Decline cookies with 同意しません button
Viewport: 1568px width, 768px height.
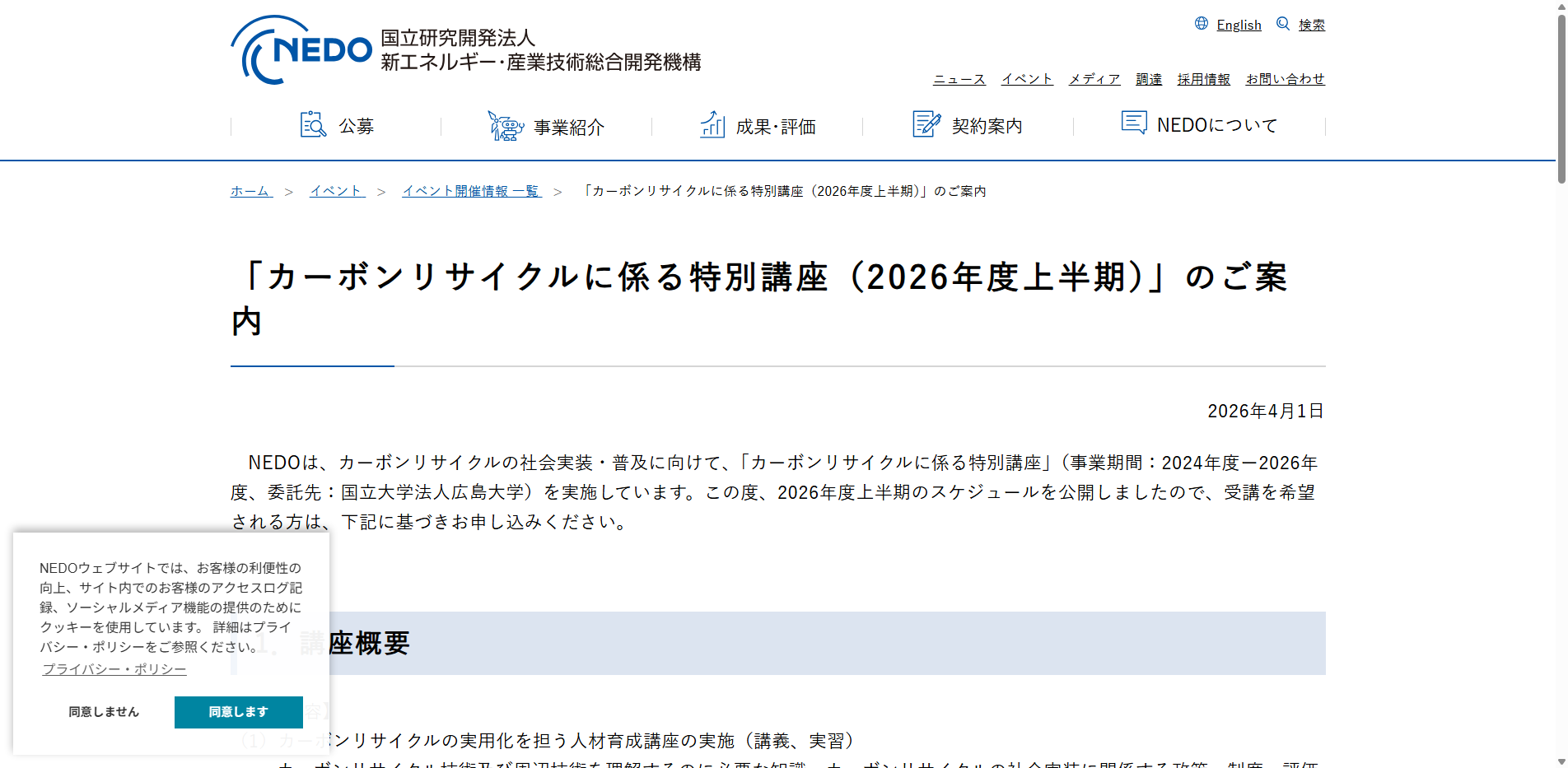[x=102, y=711]
